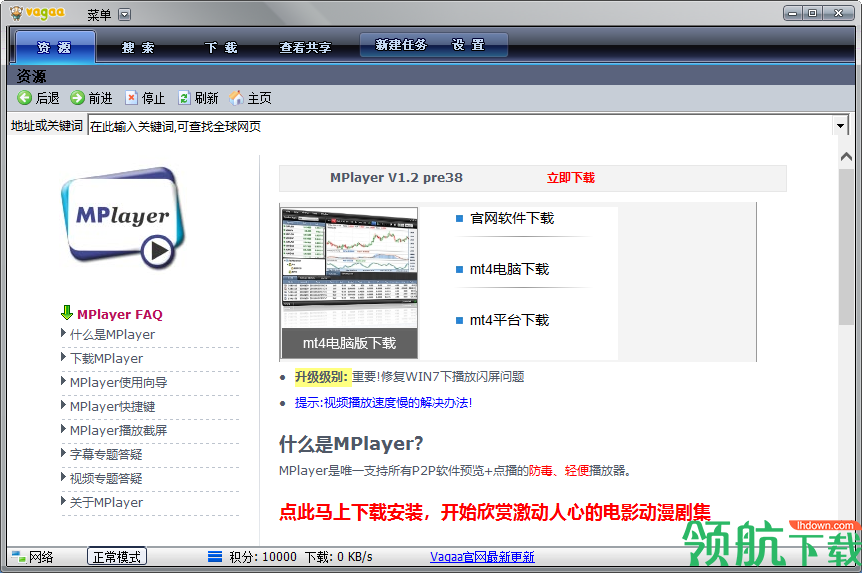Viewport: 862px width, 573px height.
Task: Open MPlayer快捷键 in the FAQ list
Action: click(112, 406)
